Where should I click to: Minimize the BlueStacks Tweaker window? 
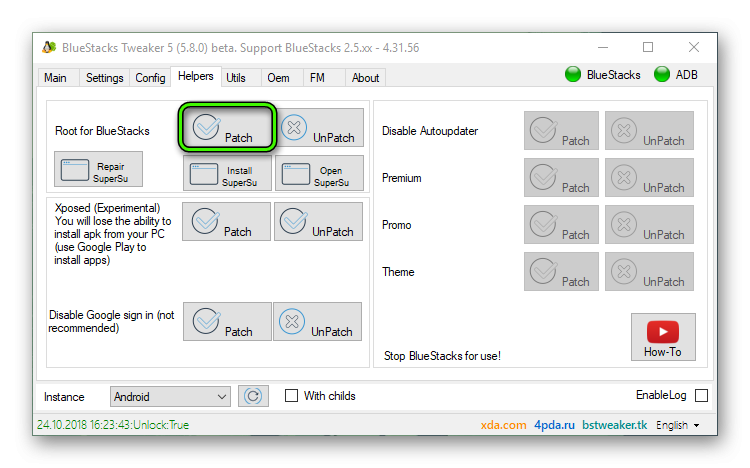(x=603, y=47)
